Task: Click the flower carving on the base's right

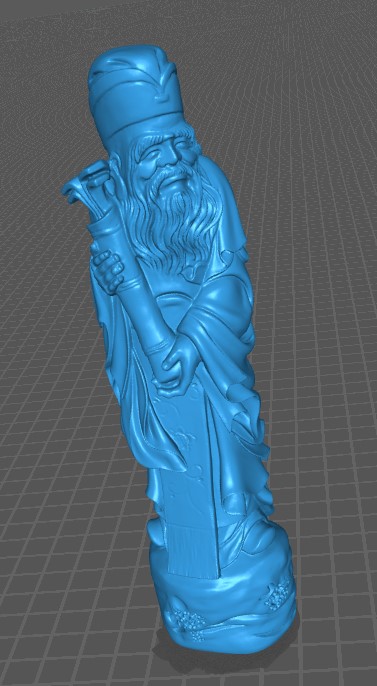Action: pos(277,594)
